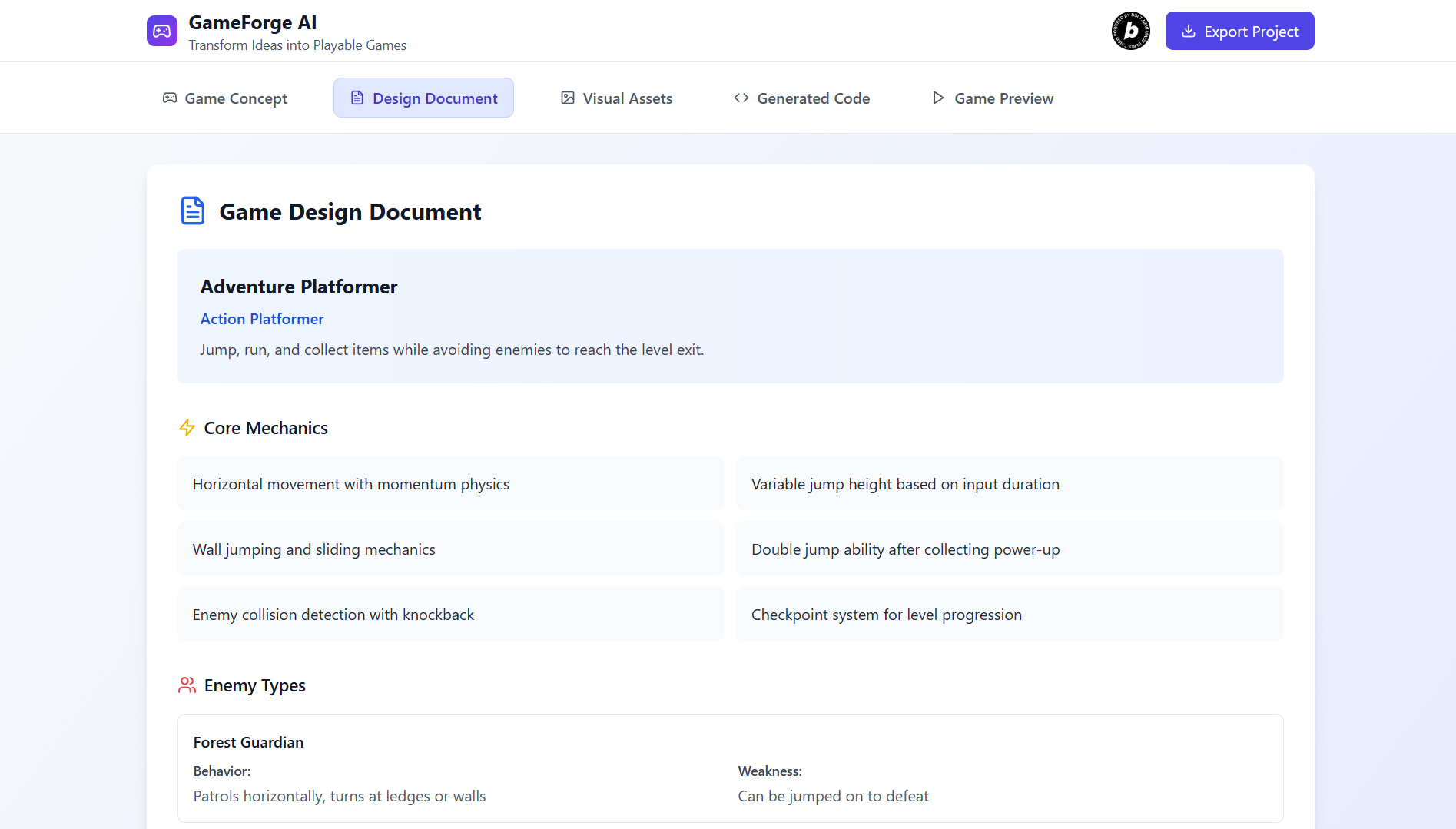Click the play icon beside Game Preview

937,98
